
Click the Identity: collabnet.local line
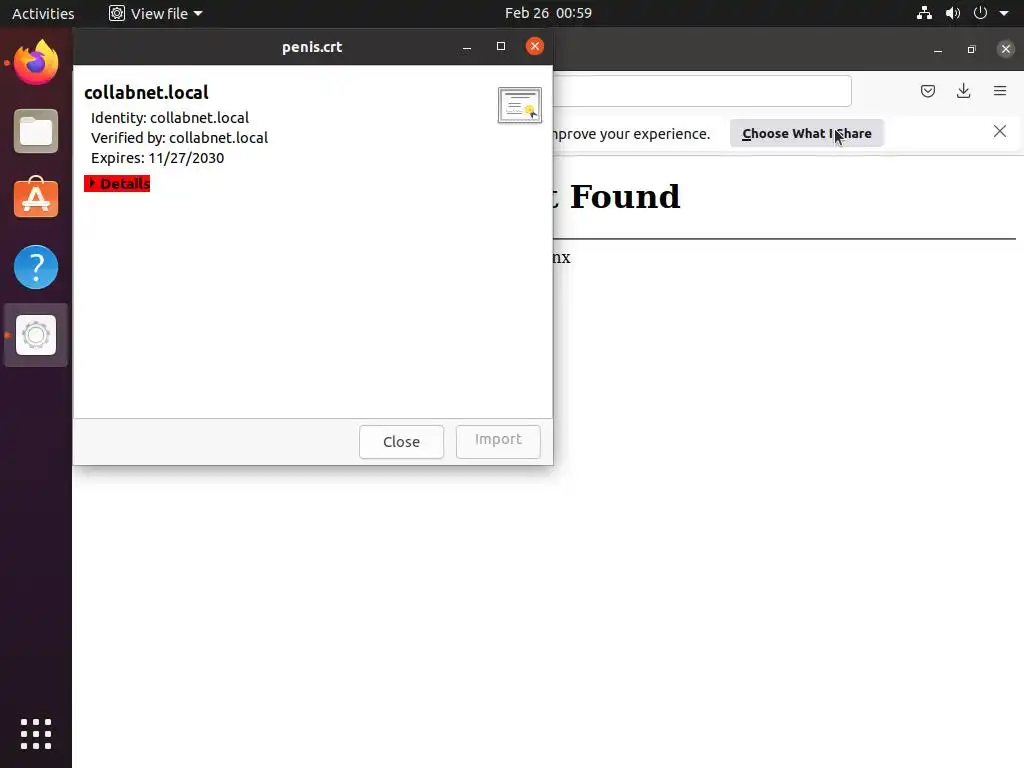tap(170, 118)
